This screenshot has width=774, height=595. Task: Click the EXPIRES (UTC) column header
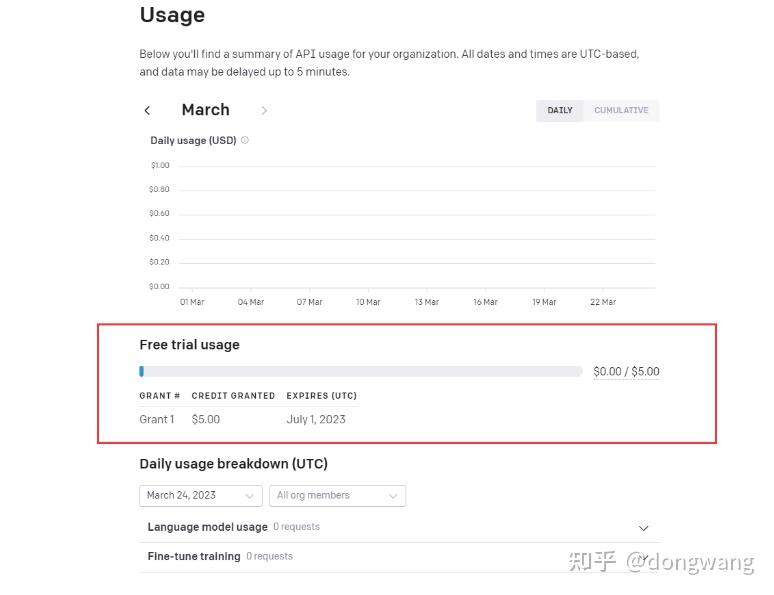point(321,396)
